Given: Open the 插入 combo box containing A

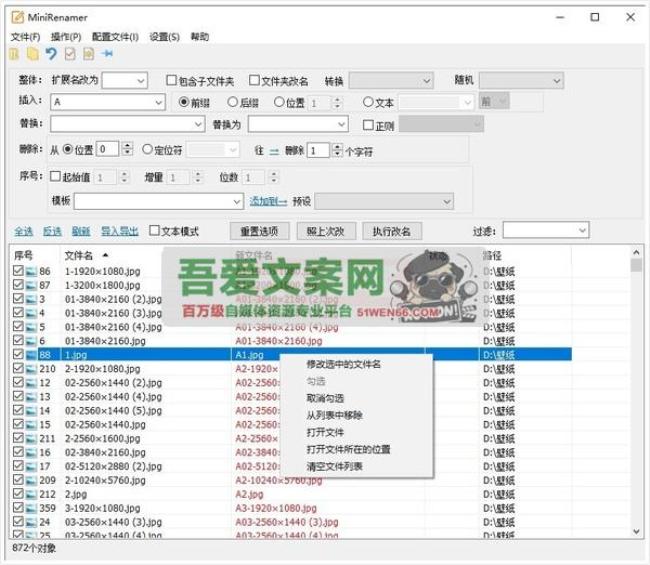Looking at the screenshot, I should [108, 102].
